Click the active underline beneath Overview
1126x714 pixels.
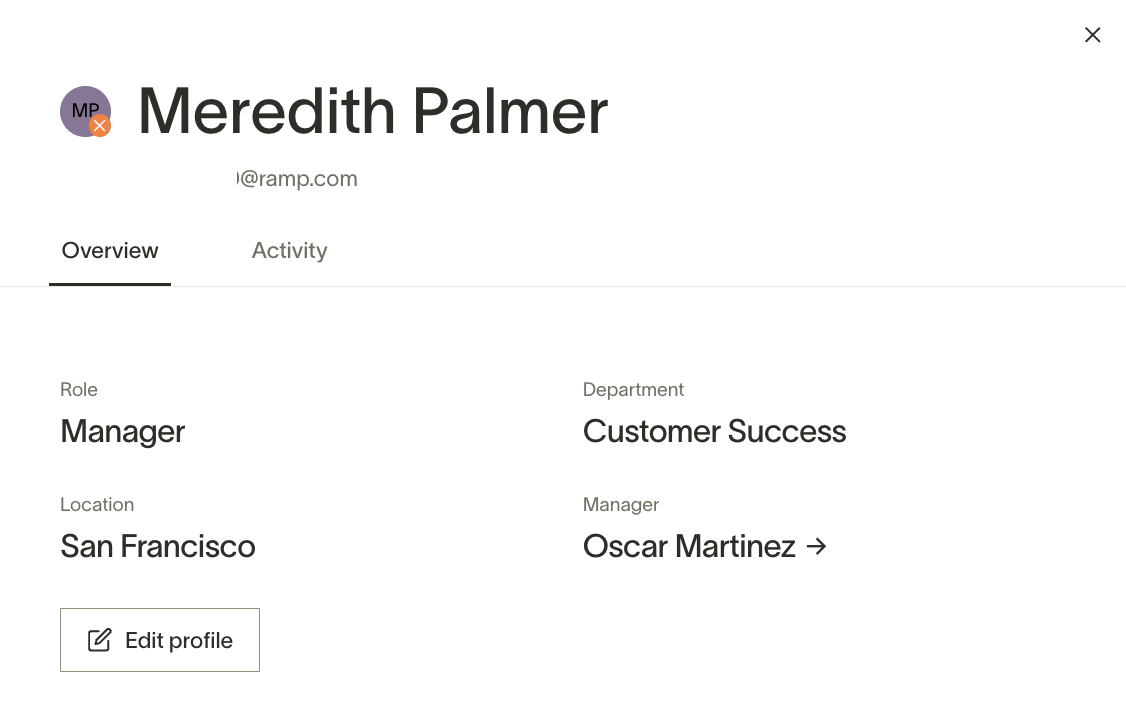[110, 284]
